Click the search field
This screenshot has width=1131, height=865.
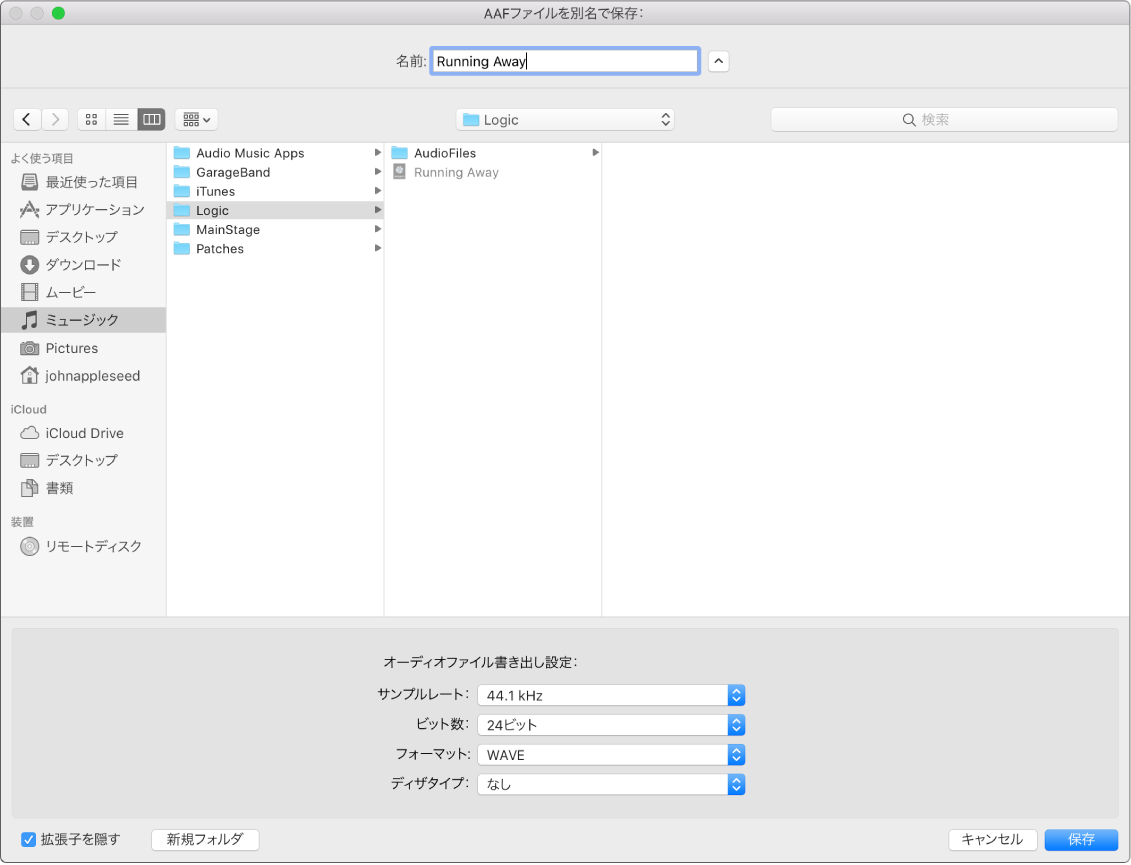(944, 120)
